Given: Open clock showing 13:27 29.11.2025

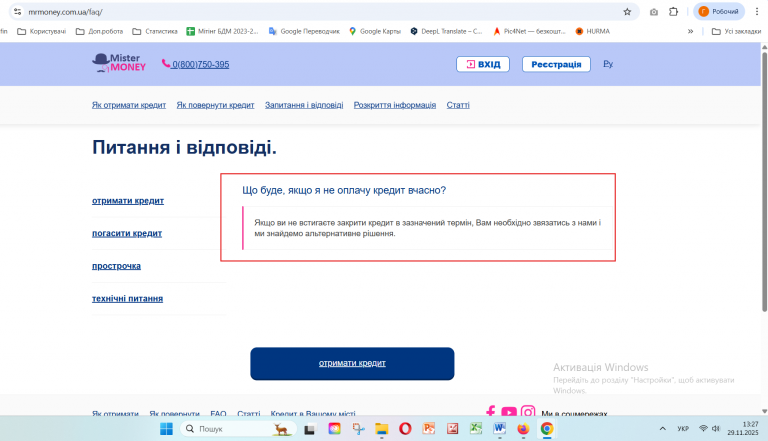Looking at the screenshot, I should [743, 428].
